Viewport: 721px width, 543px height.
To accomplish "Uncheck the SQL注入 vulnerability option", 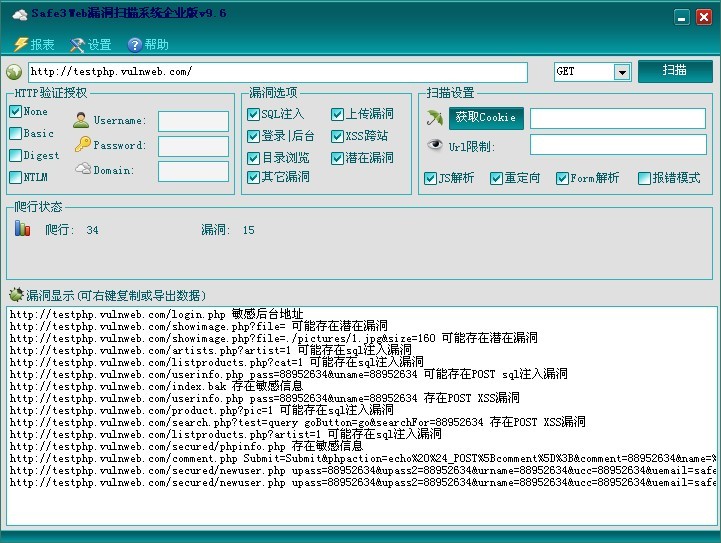I will 253,114.
